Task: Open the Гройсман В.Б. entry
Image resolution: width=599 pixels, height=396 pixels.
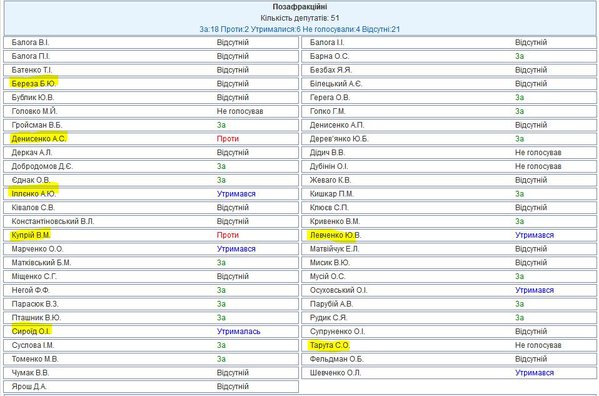Action: (37, 125)
